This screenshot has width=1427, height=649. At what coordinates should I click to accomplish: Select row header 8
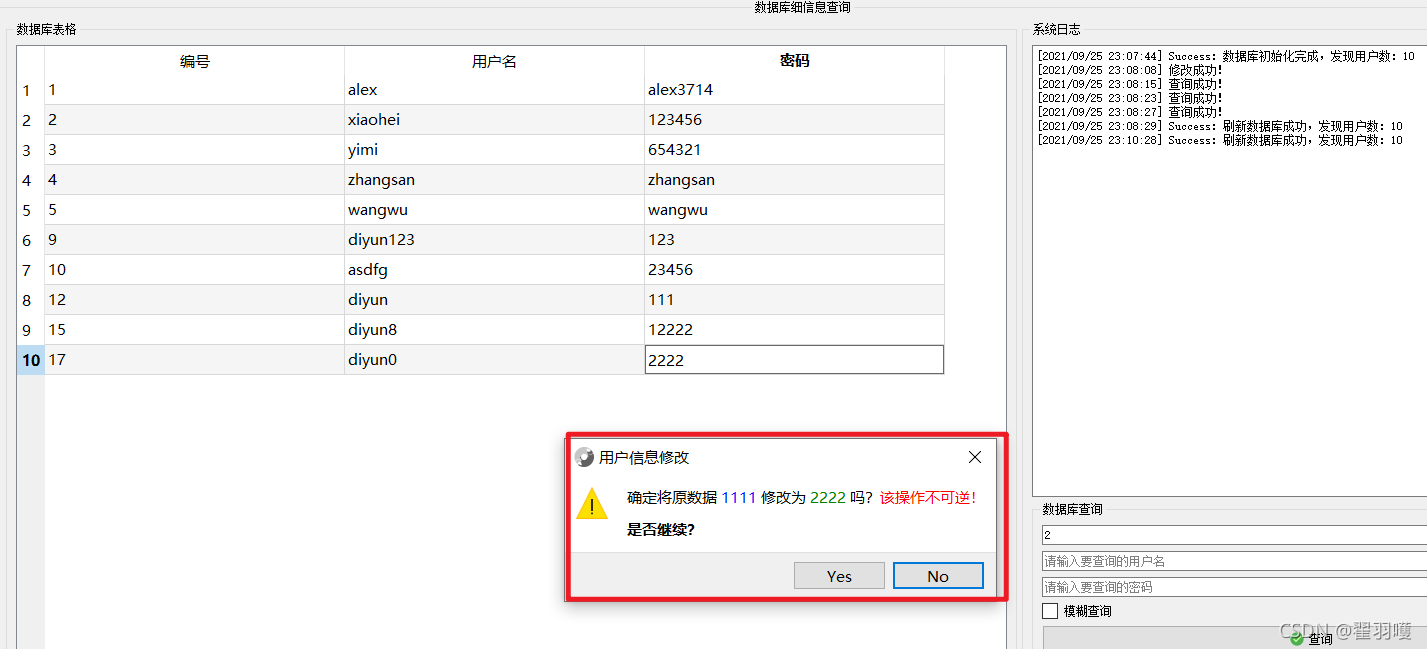(30, 300)
